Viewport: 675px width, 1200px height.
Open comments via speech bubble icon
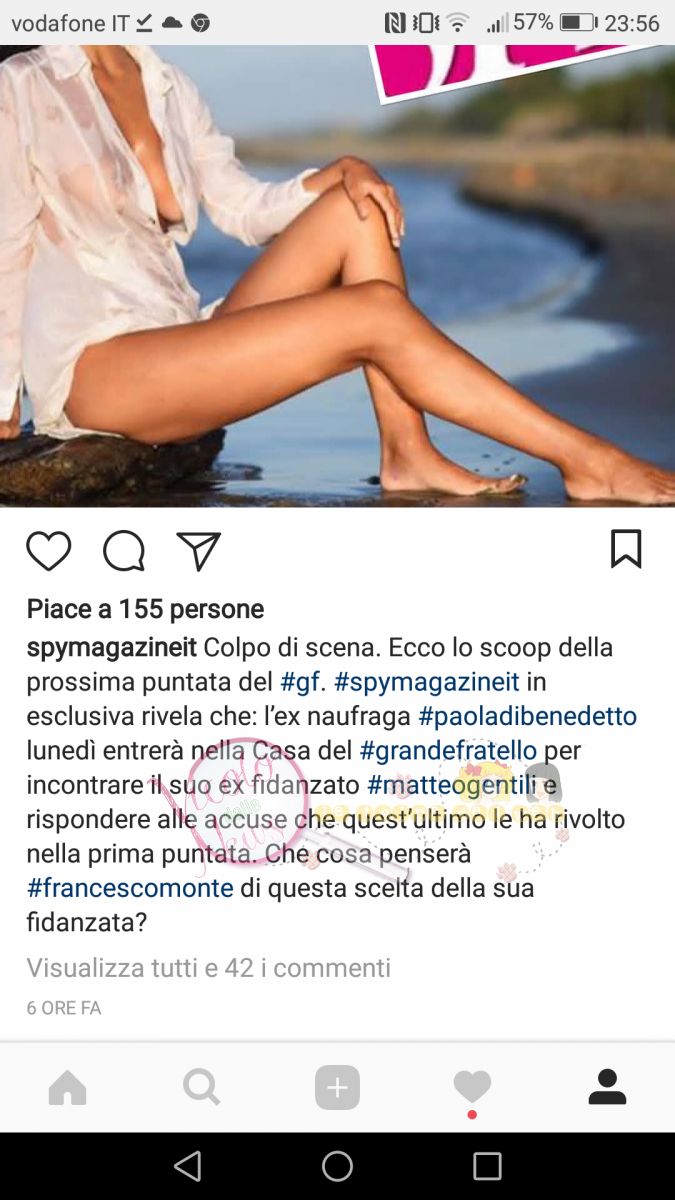point(124,551)
